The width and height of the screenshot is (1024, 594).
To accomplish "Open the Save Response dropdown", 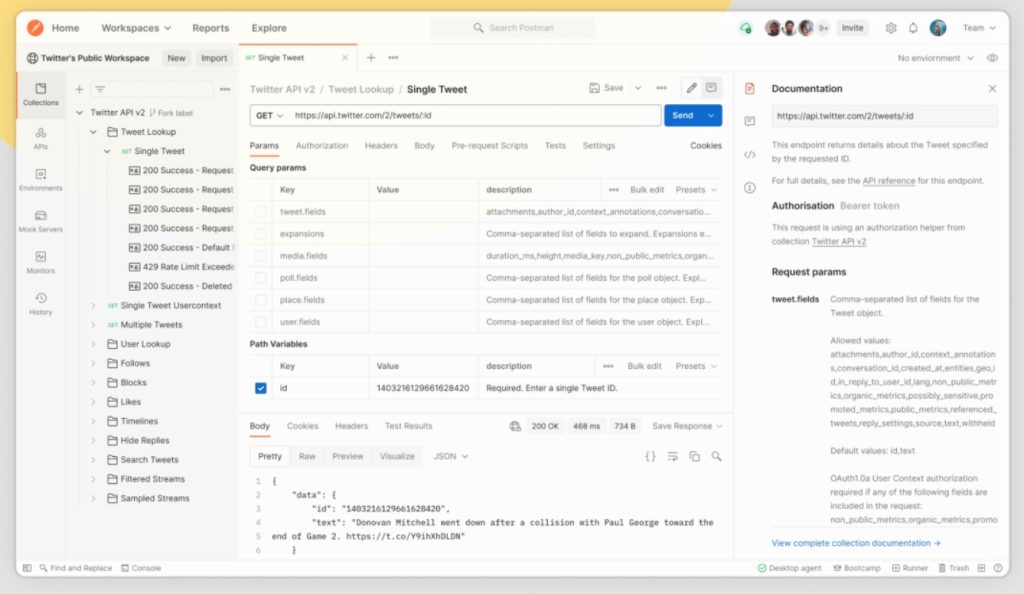I will click(687, 426).
